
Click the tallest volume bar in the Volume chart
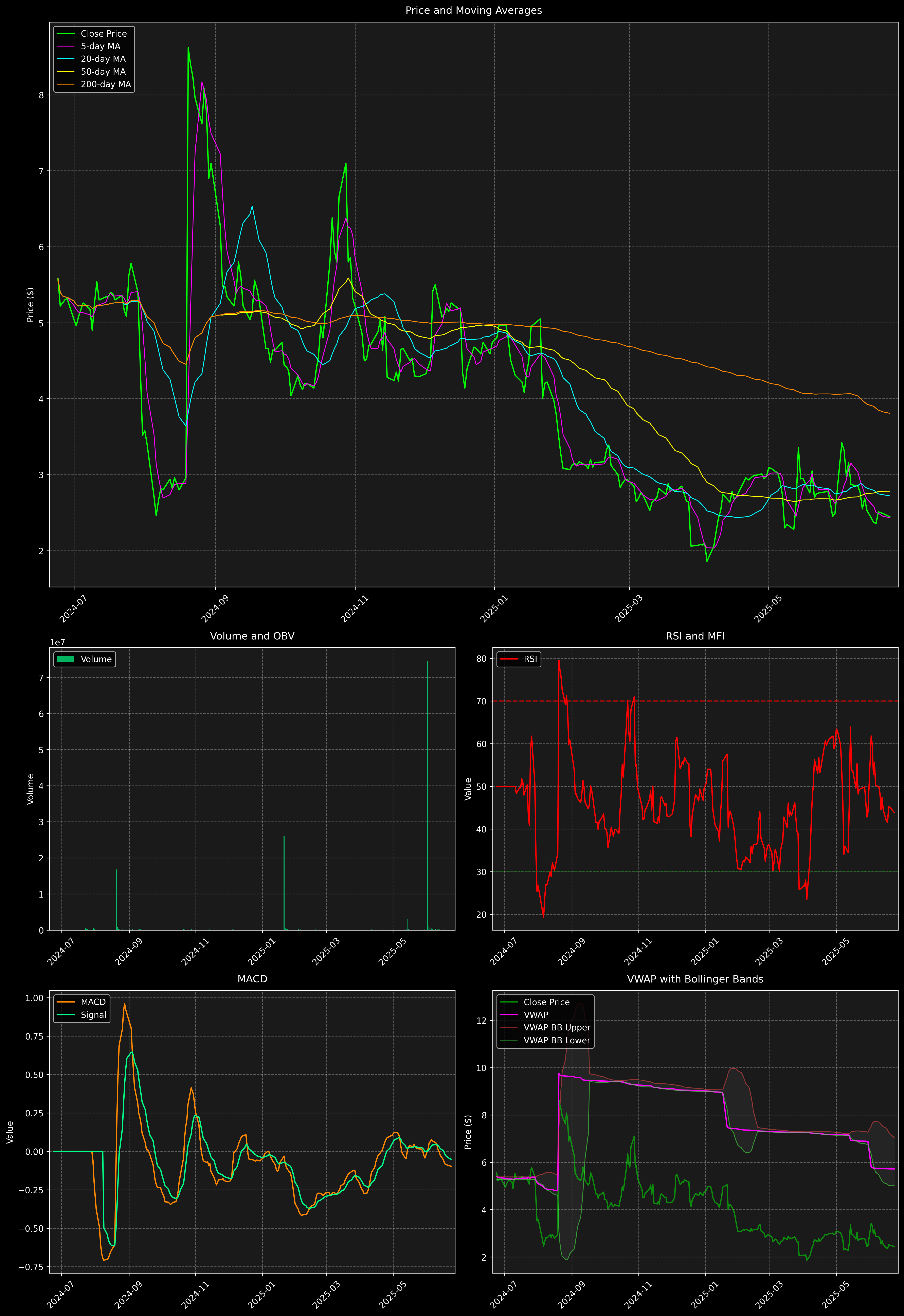(428, 796)
